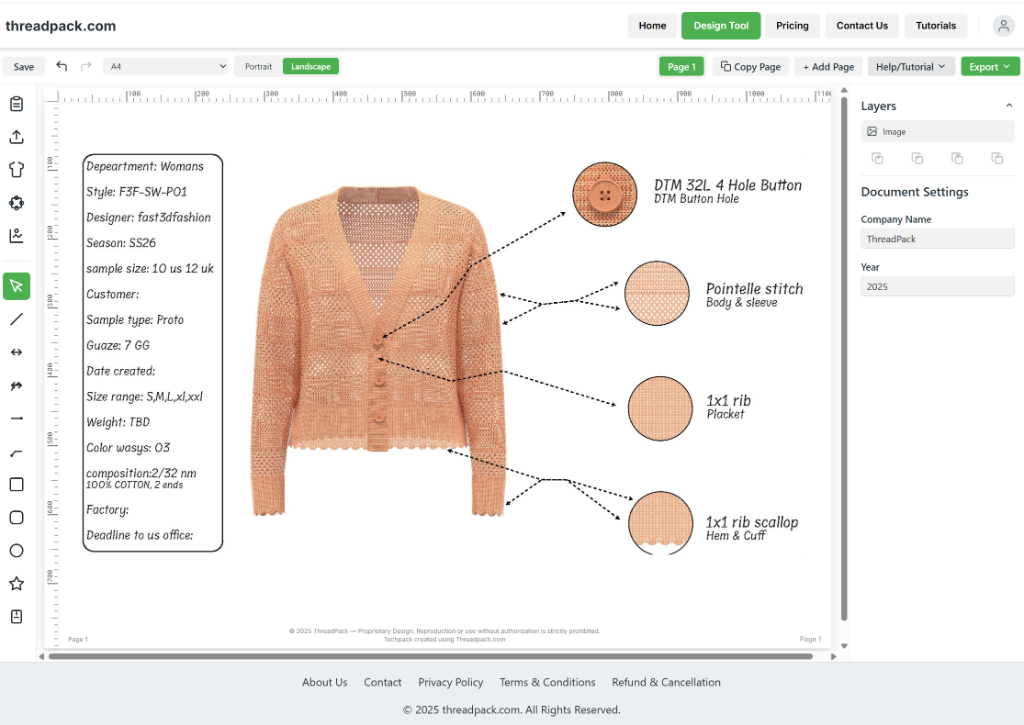Viewport: 1024px width, 725px height.
Task: Switch orientation to Portrait
Action: click(x=257, y=66)
